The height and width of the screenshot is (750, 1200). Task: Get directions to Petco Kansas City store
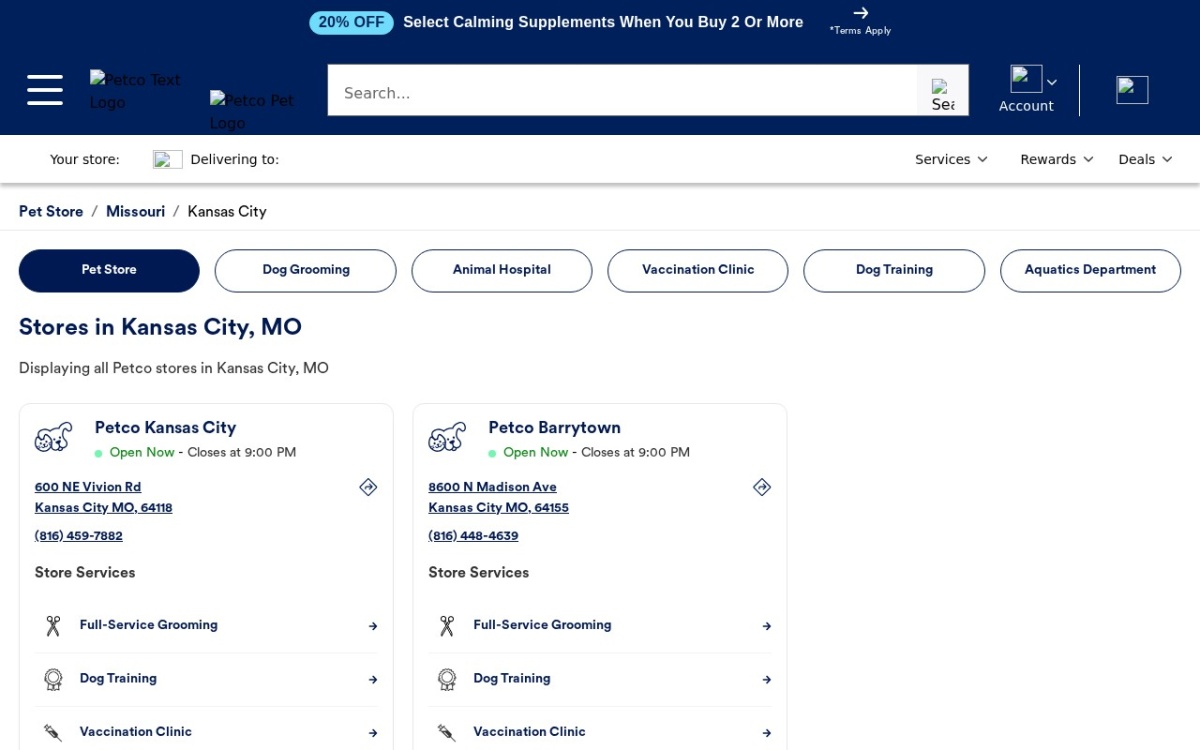(x=368, y=487)
